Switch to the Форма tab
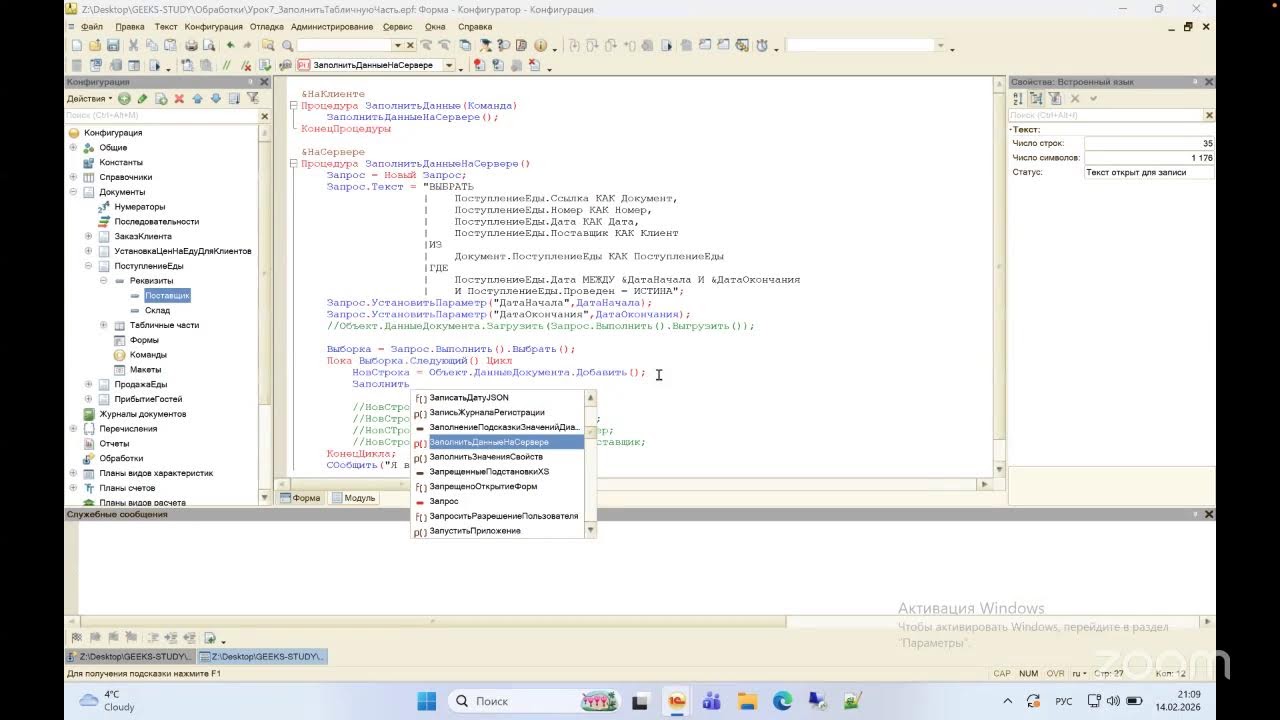 300,498
